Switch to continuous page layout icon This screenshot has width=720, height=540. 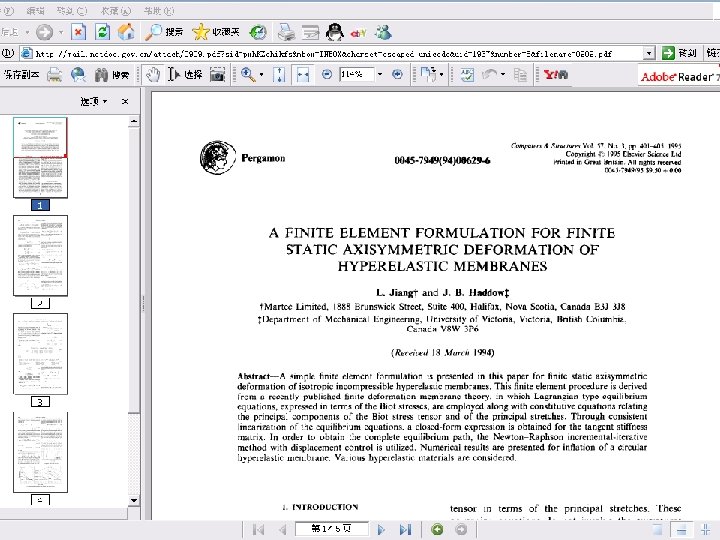point(681,529)
